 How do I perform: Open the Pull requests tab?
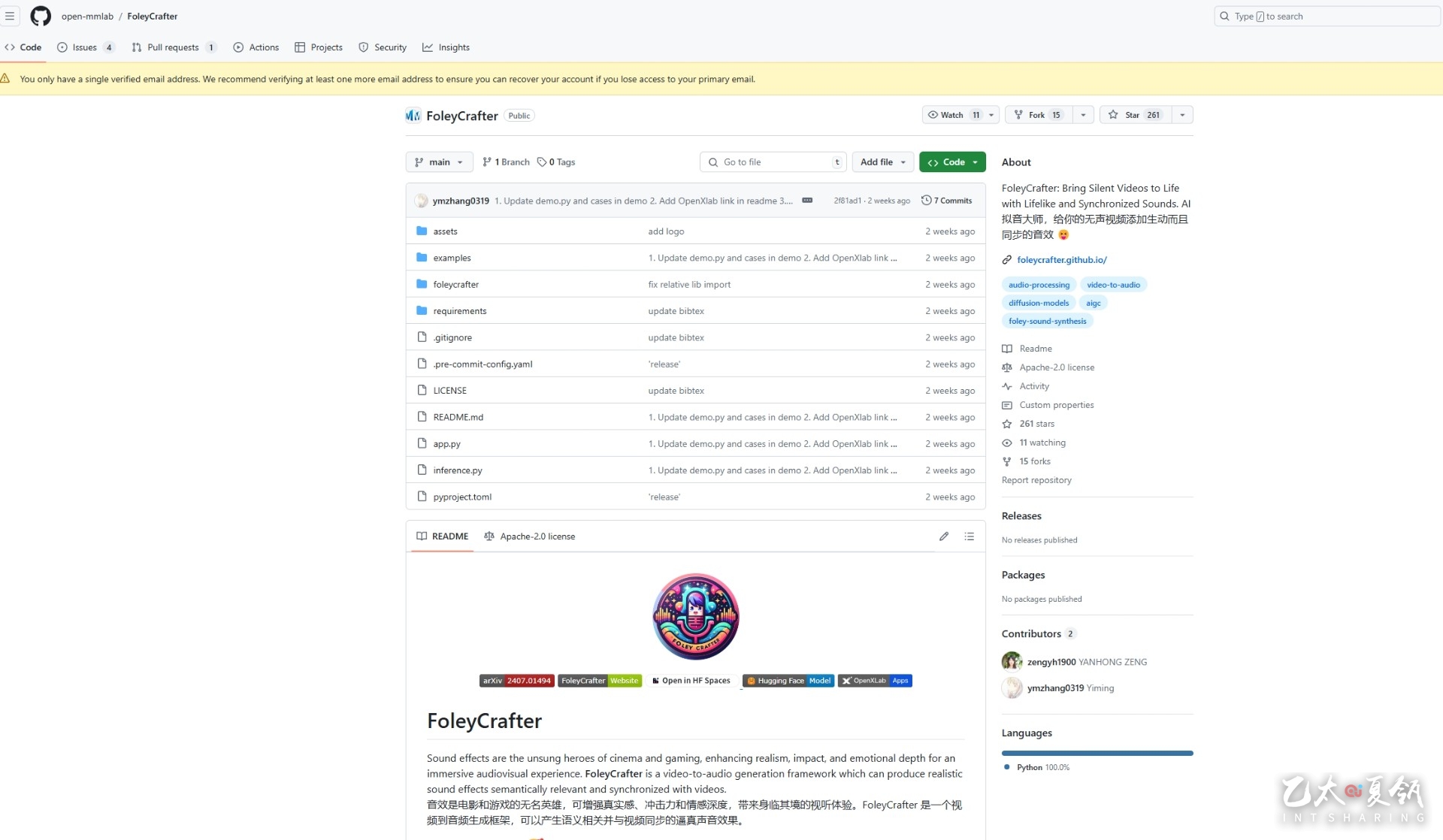tap(174, 47)
